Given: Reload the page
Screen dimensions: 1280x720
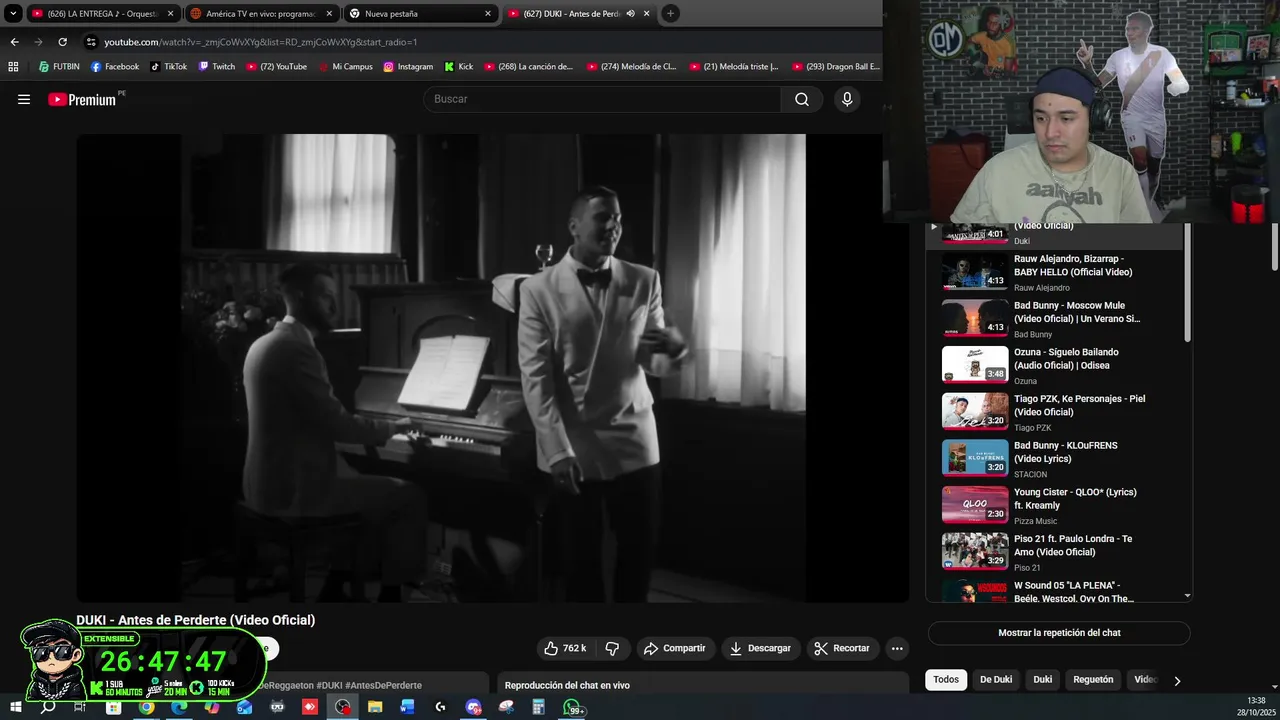Looking at the screenshot, I should pos(62,42).
